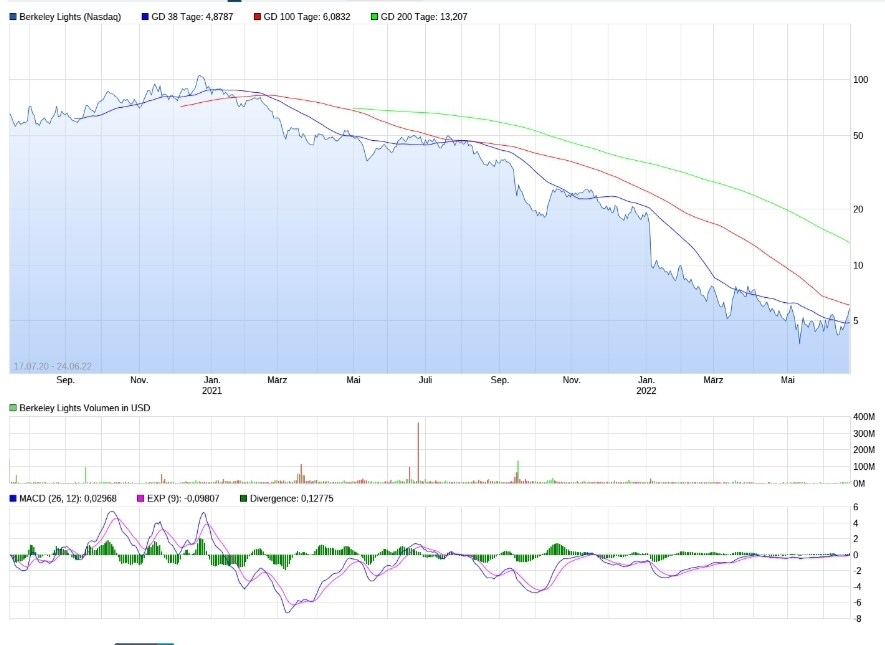Click the blue GD 38 Tage swatch

pos(145,17)
